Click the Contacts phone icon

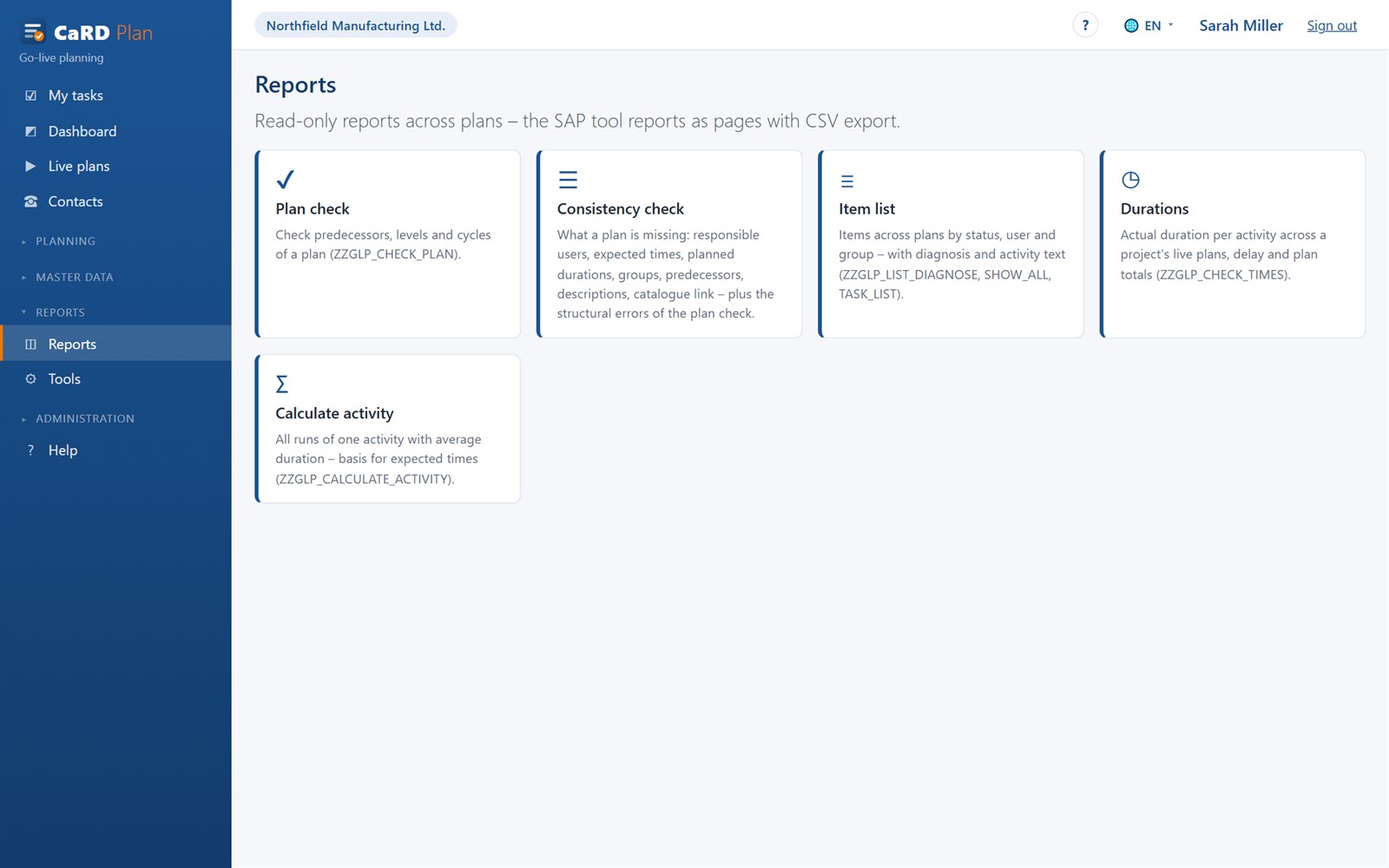tap(30, 201)
